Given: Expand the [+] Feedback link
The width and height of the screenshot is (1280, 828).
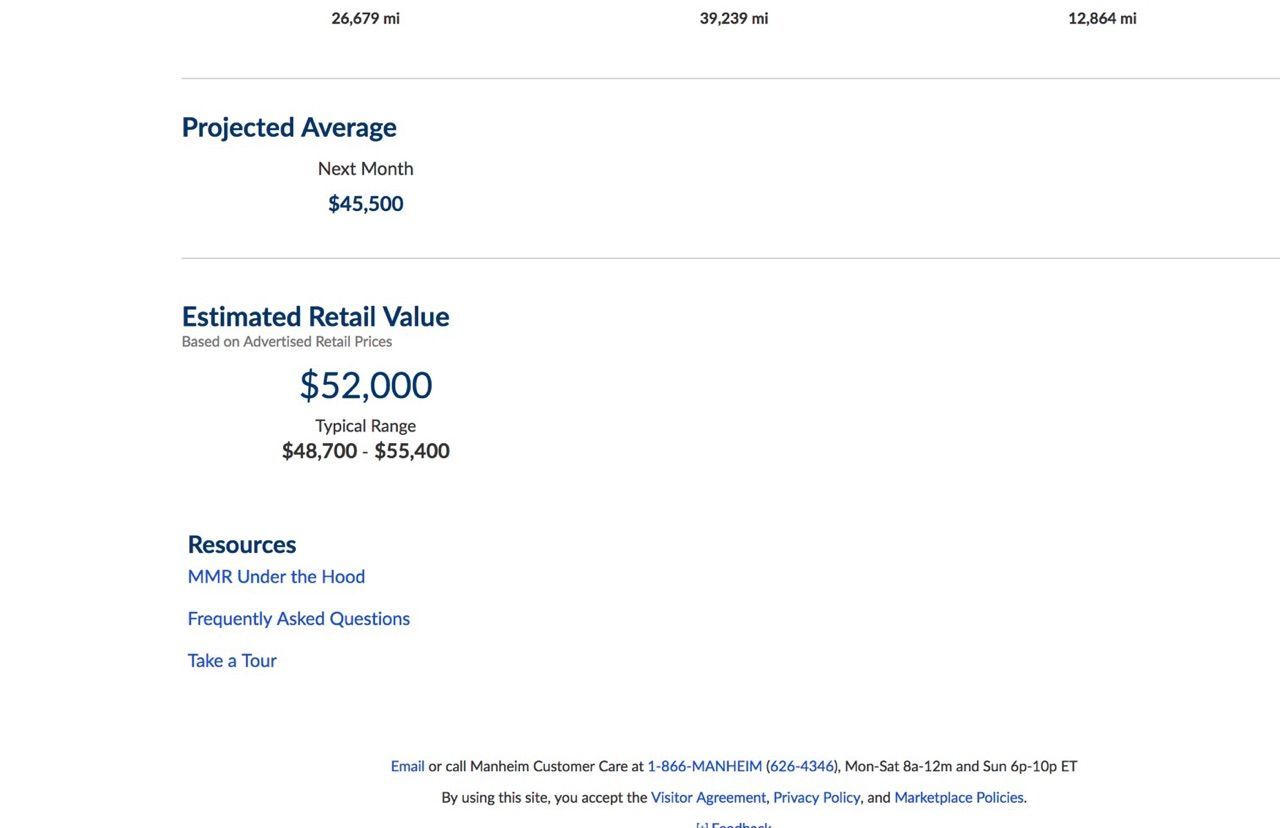Looking at the screenshot, I should [733, 825].
